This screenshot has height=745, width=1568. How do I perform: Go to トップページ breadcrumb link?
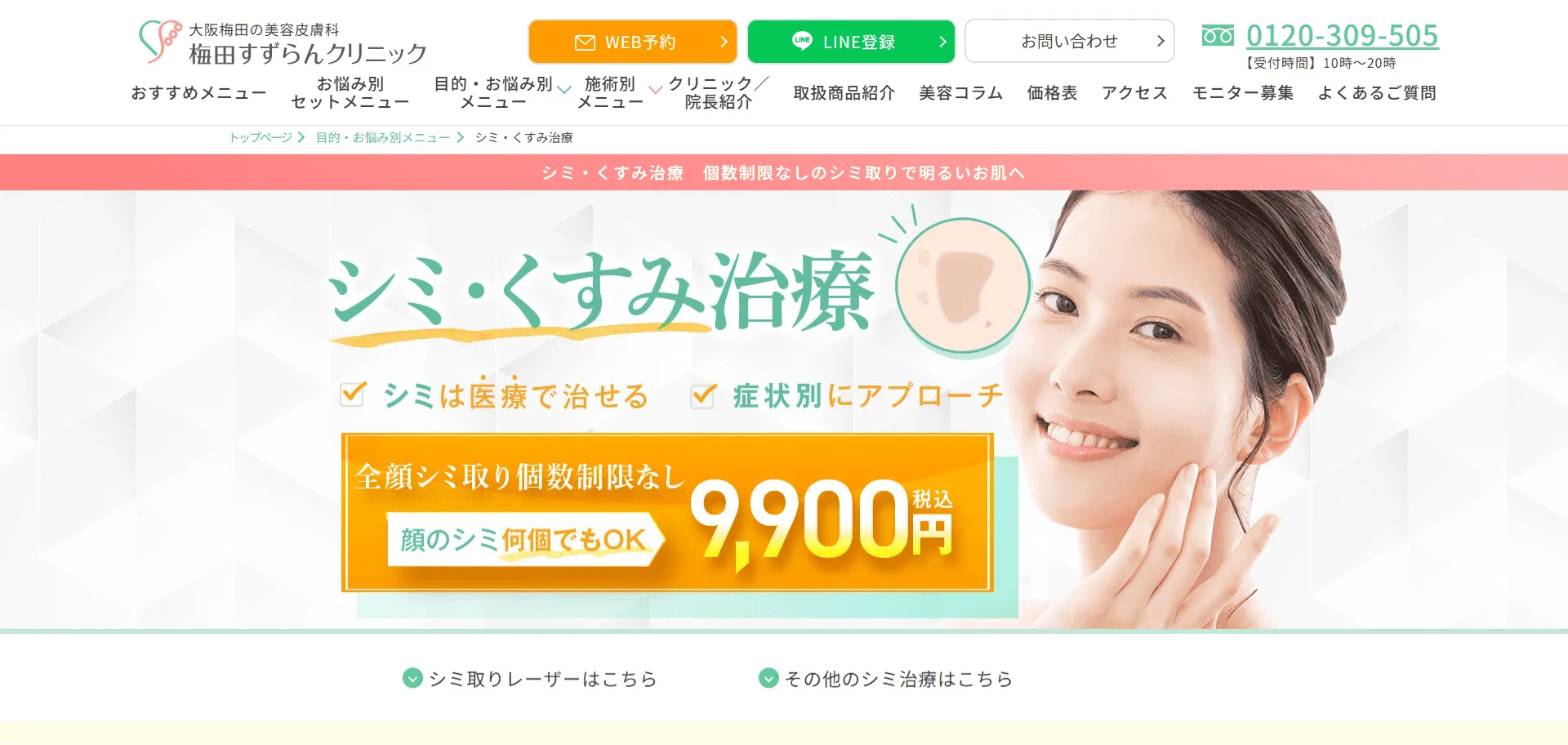(x=261, y=137)
